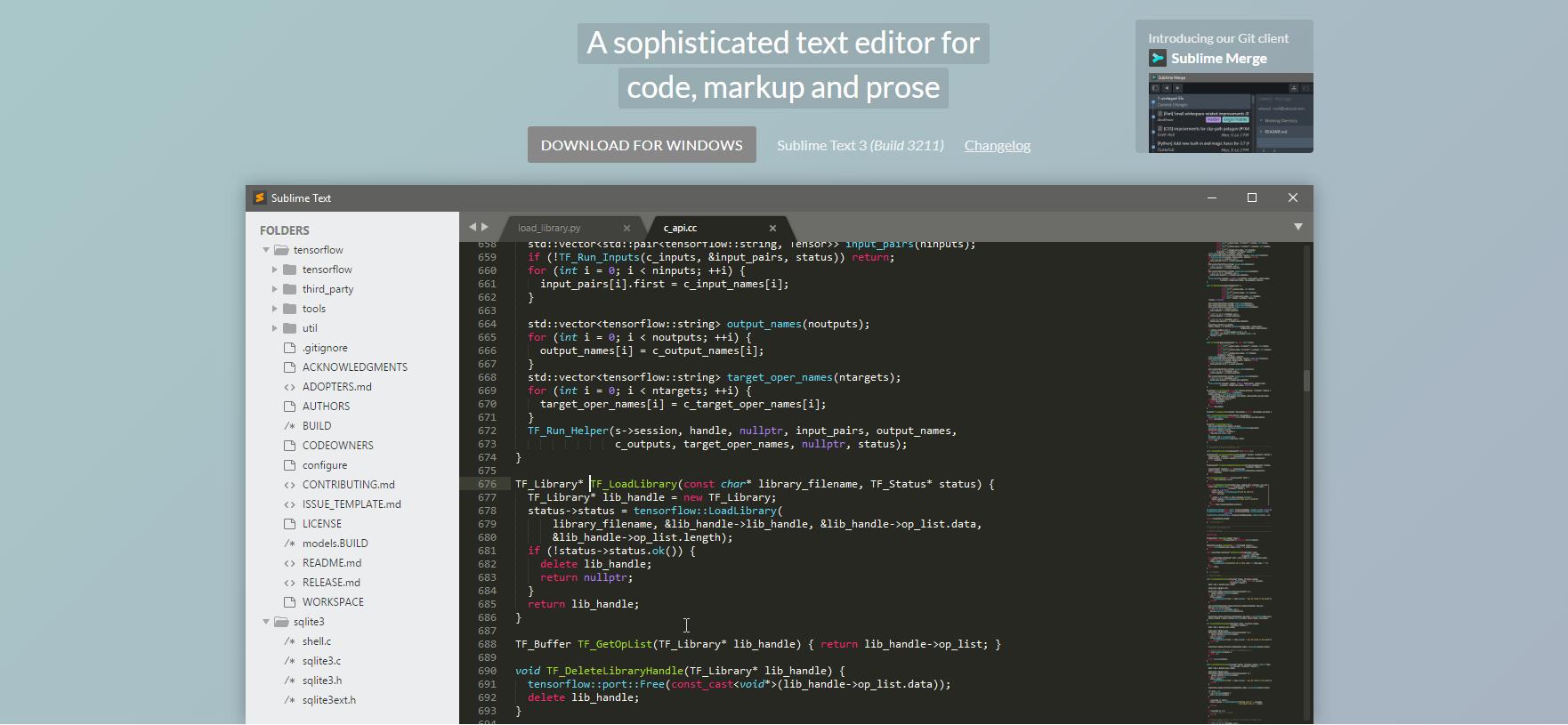
Task: Click the ADOPTERS.md markup file icon
Action: tap(289, 387)
